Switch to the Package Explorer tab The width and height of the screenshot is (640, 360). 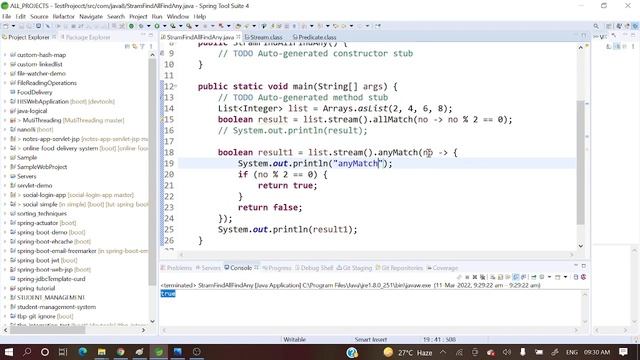click(x=86, y=37)
